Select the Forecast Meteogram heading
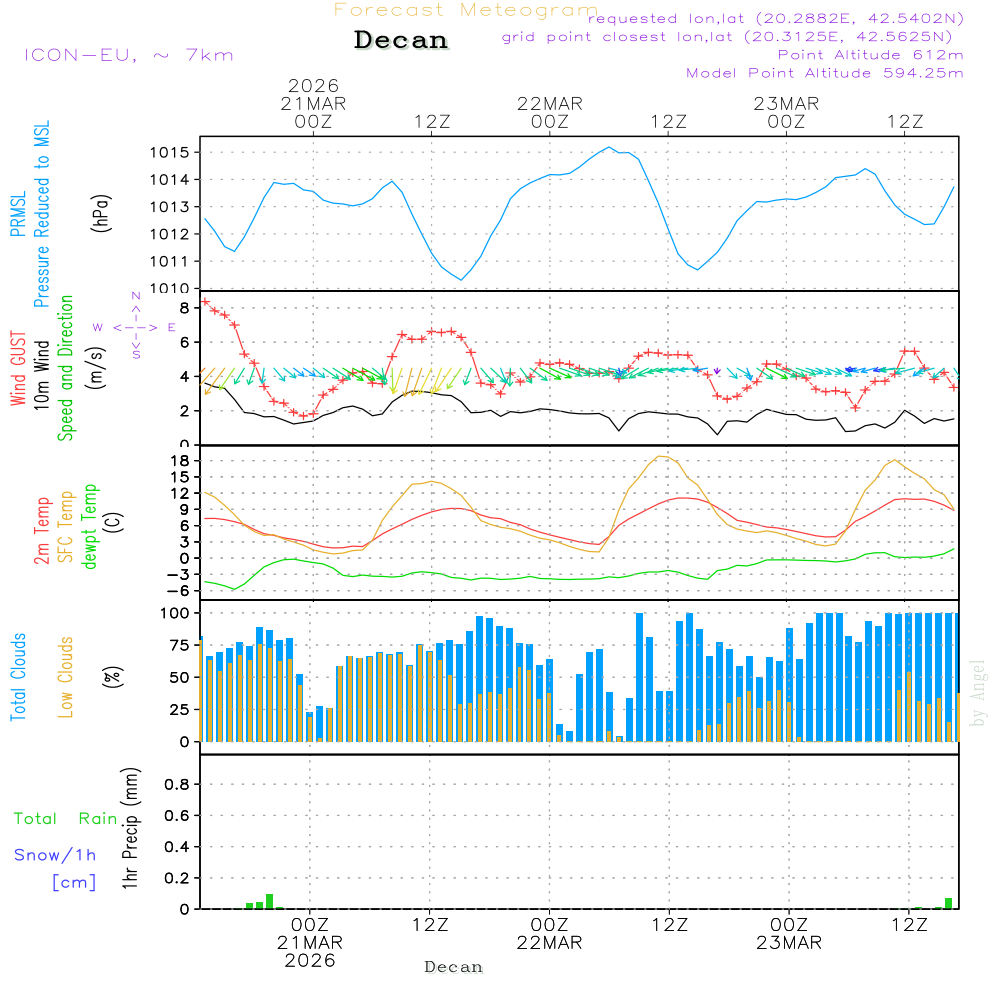 click(x=465, y=11)
